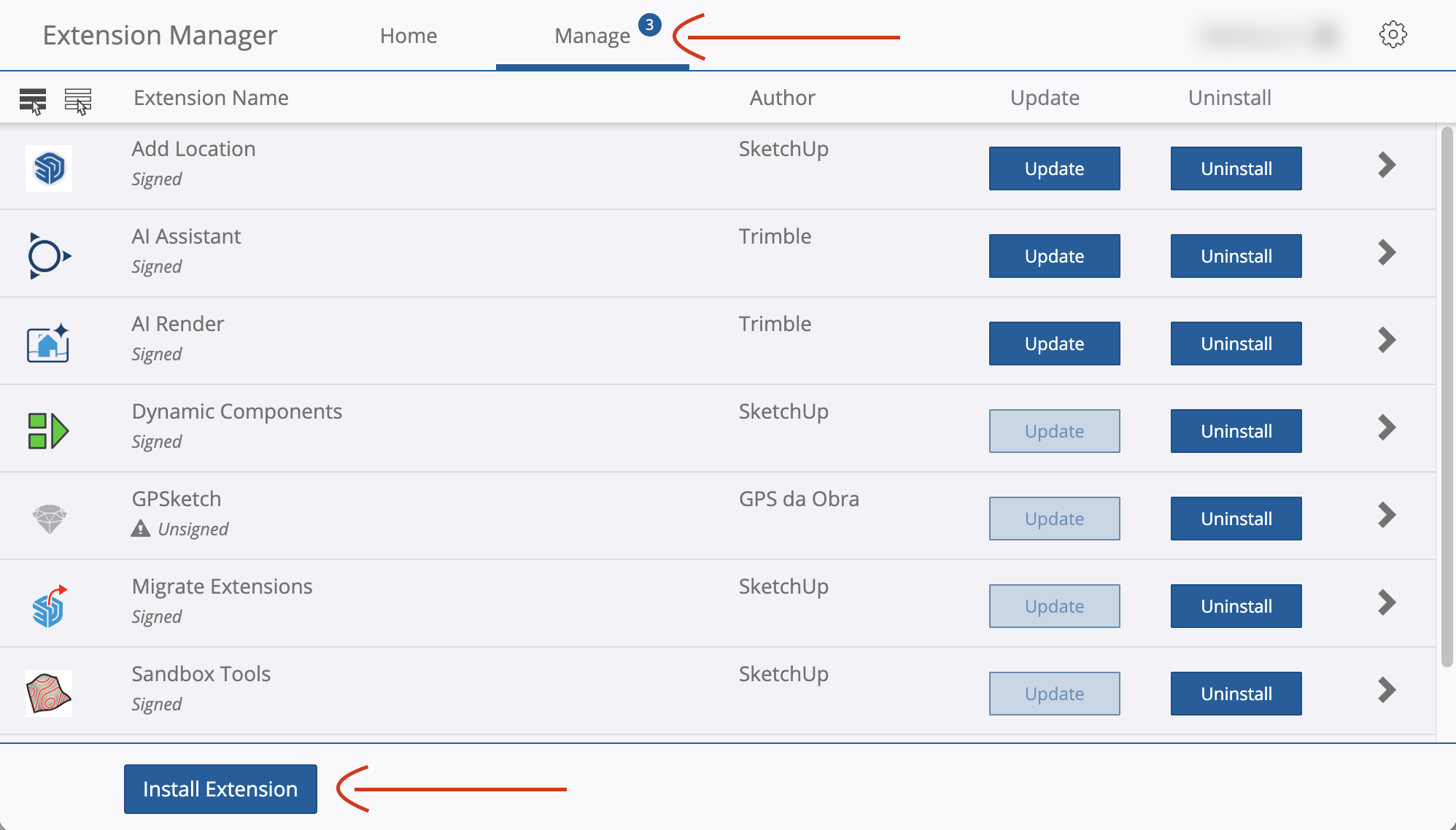Screen dimensions: 1456x830
Task: Uninstall the GPSketch extension
Action: (1236, 519)
